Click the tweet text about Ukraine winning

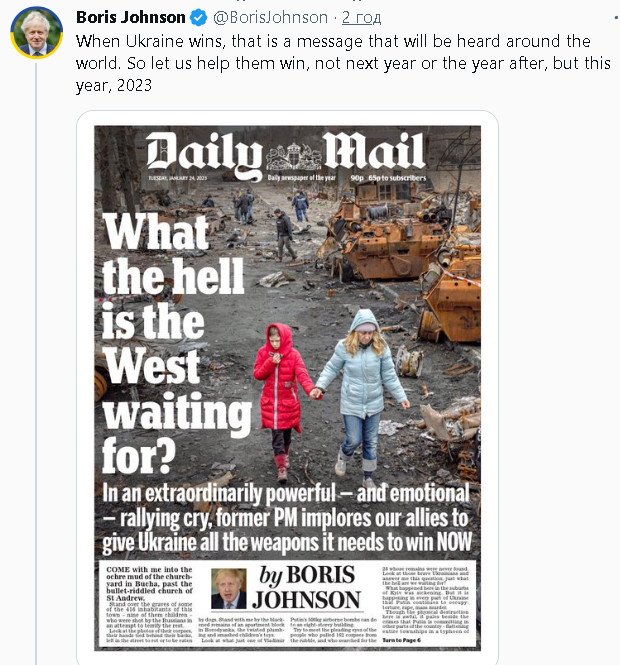tap(344, 63)
